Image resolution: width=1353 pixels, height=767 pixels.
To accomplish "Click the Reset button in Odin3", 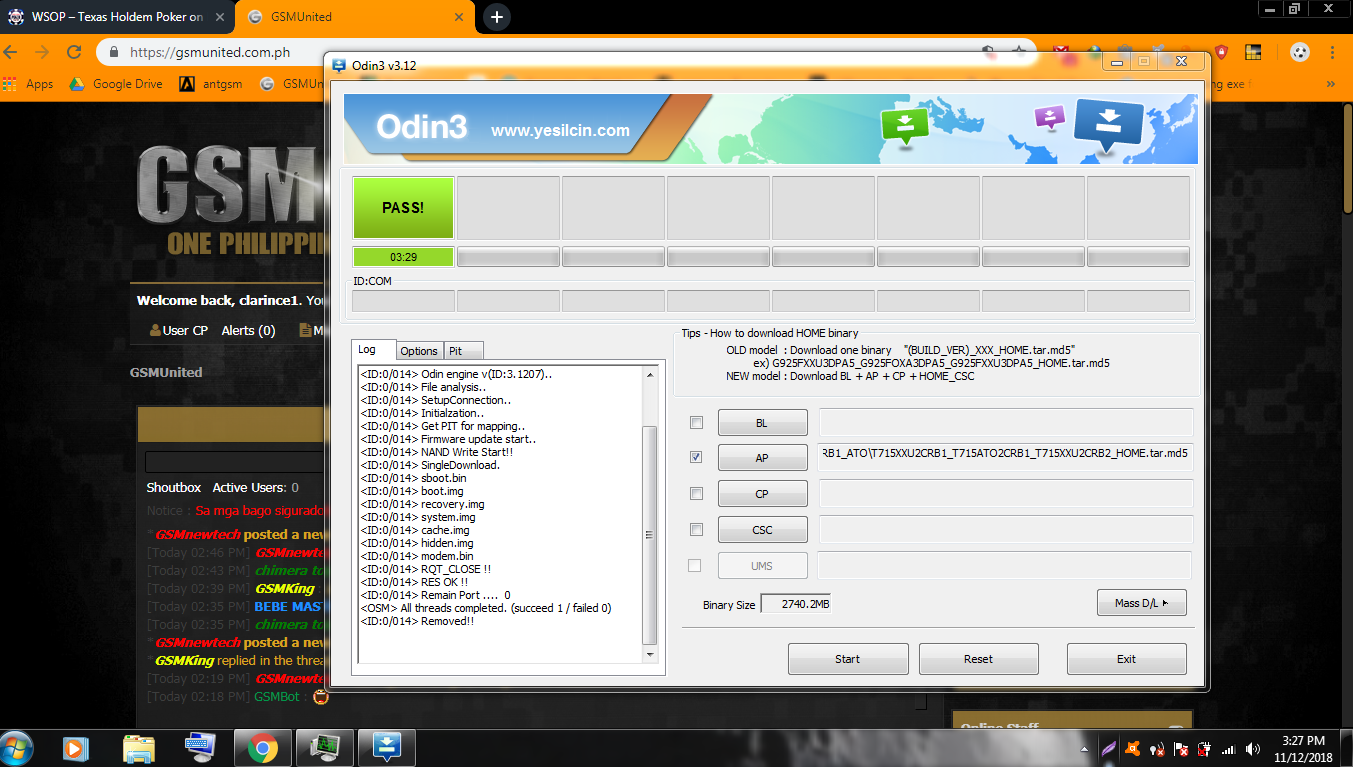I will click(979, 659).
